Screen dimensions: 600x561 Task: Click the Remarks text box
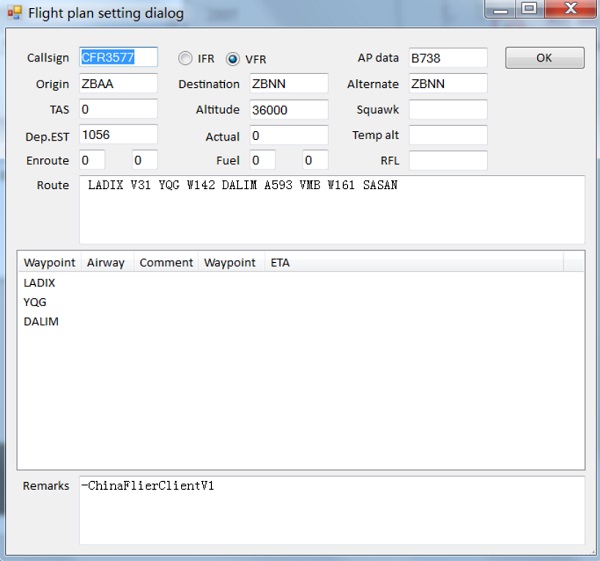pyautogui.click(x=332, y=510)
